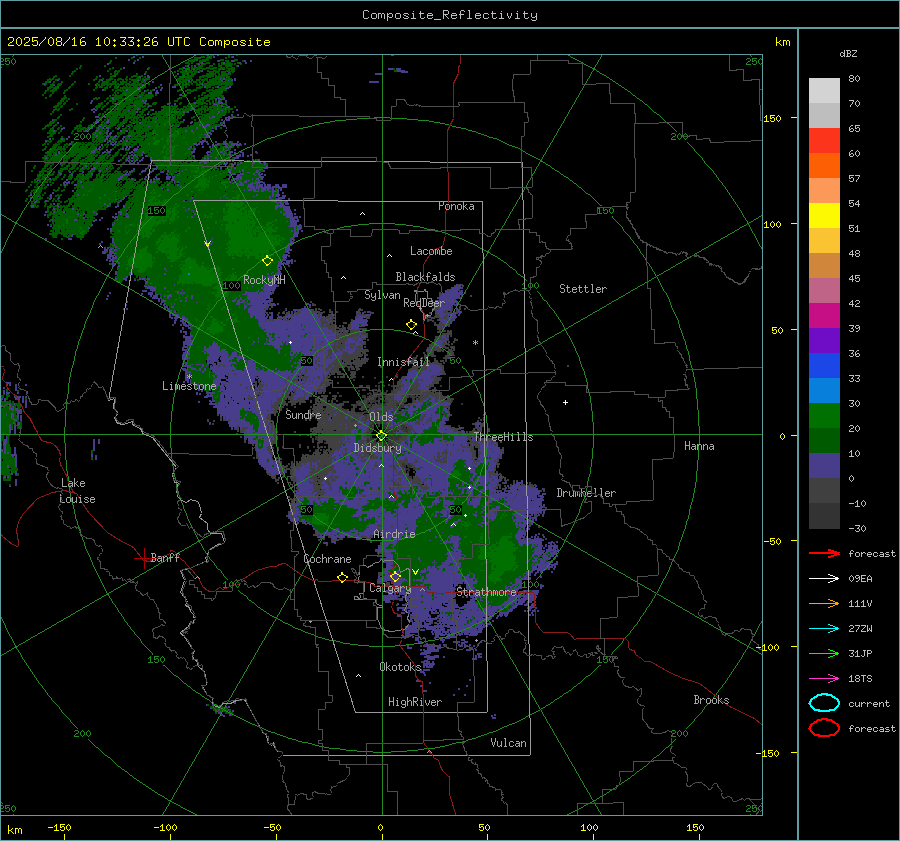Click the dBZ legend heading

(848, 54)
